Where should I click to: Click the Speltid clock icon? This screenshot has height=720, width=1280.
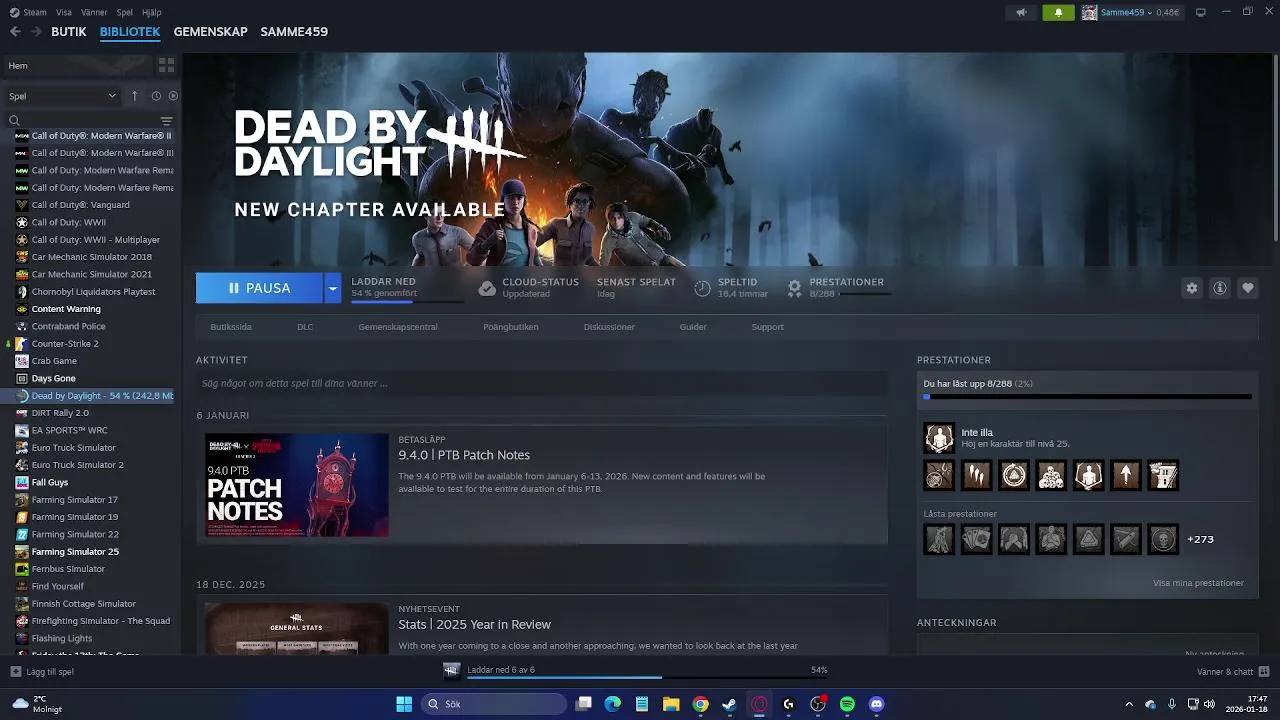click(703, 288)
